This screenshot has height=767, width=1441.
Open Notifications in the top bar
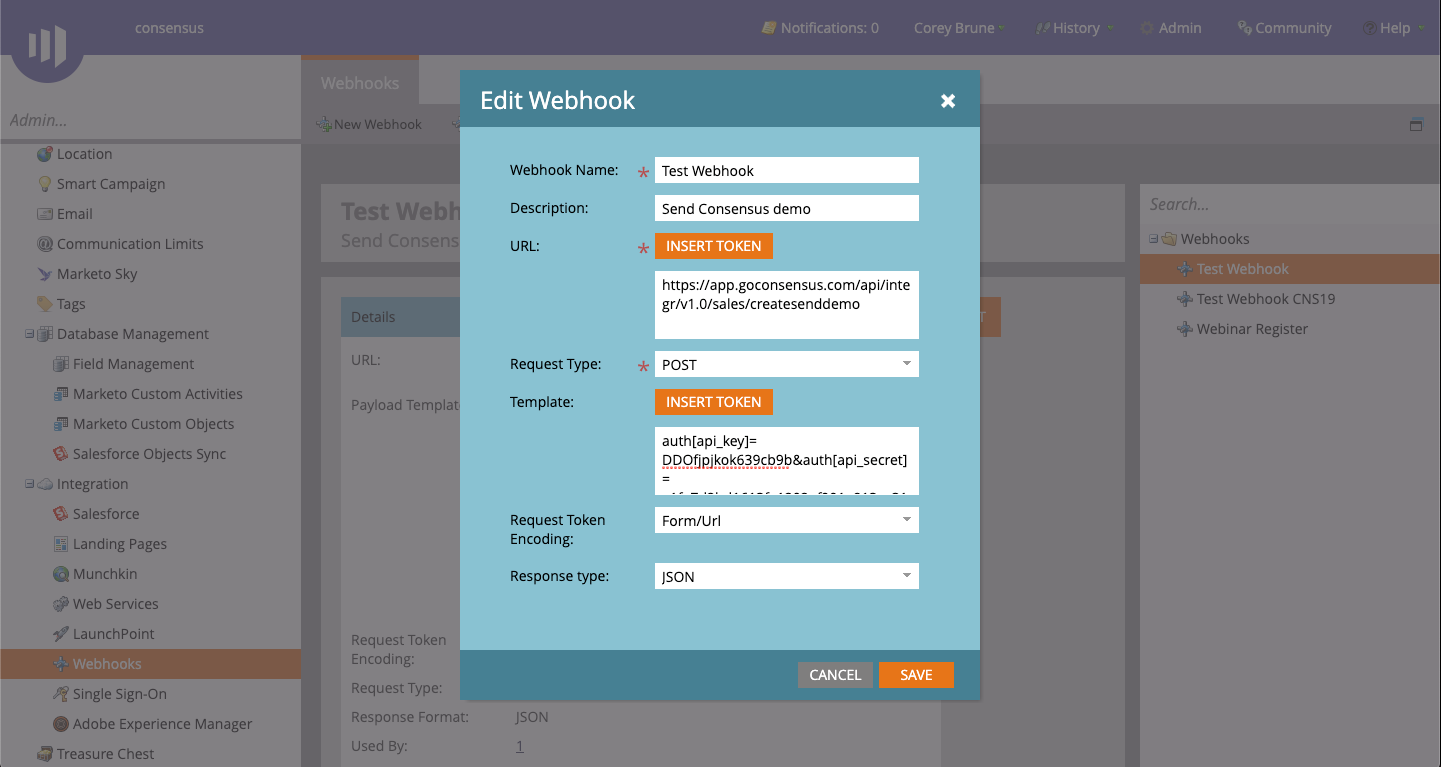(x=820, y=28)
